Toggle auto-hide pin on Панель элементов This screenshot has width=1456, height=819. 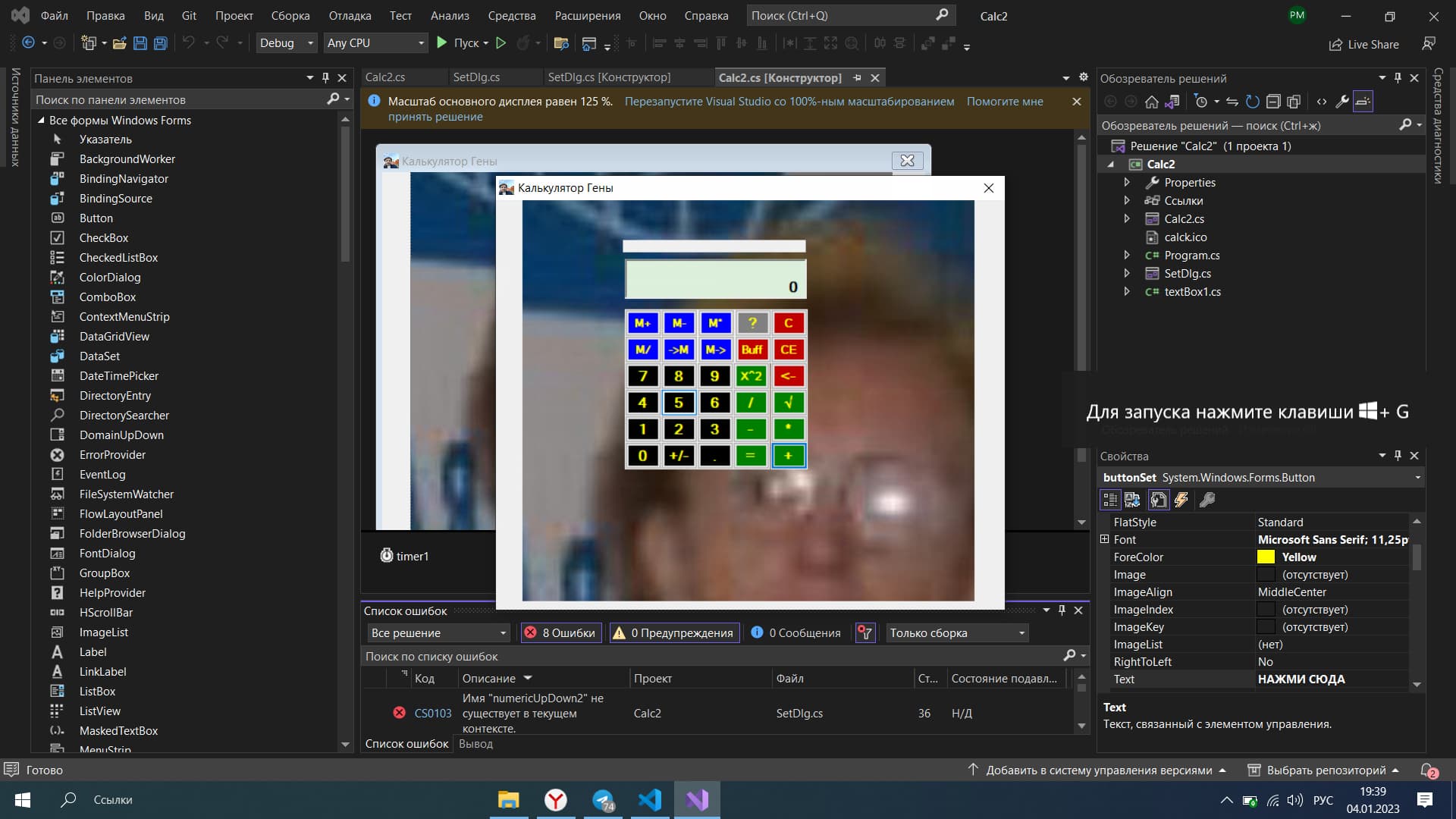(x=325, y=78)
